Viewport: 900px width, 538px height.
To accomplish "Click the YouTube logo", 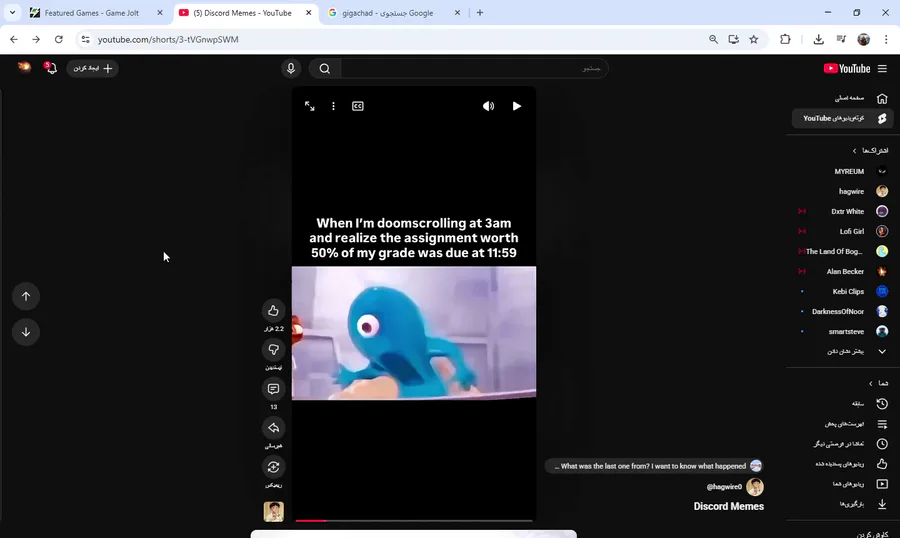I will coord(847,68).
